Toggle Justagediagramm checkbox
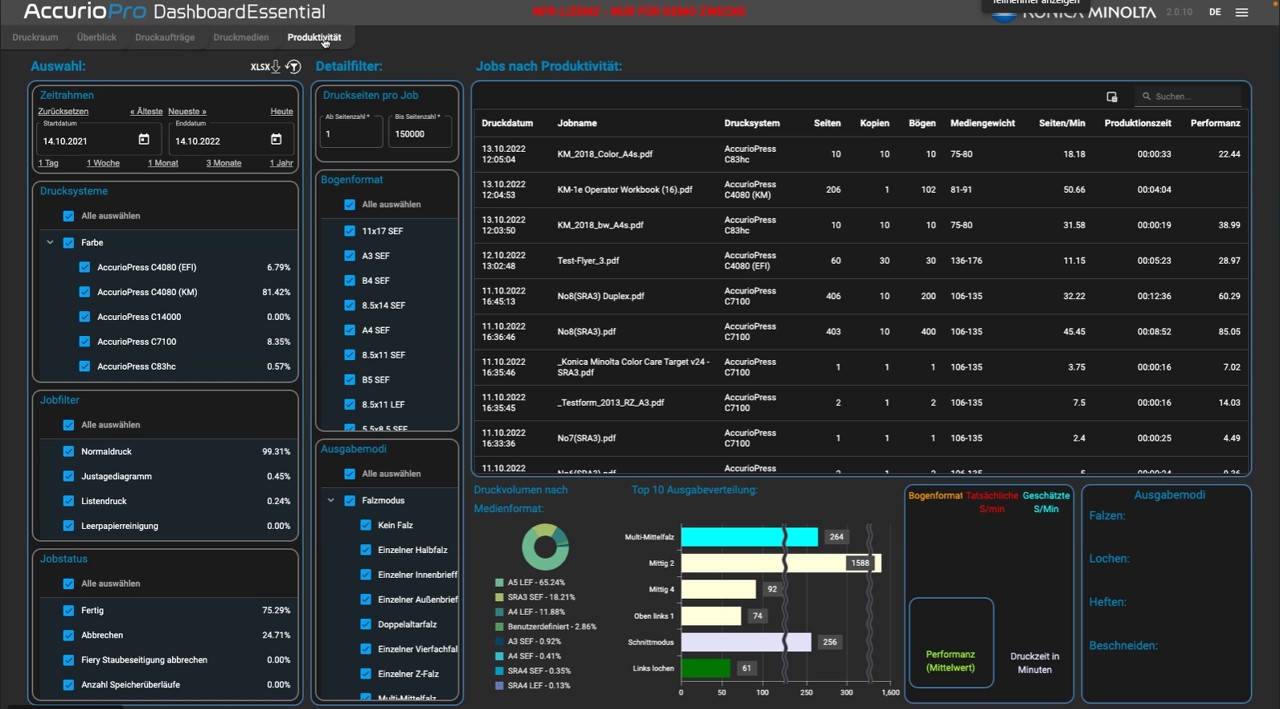The height and width of the screenshot is (709, 1280). [x=68, y=476]
